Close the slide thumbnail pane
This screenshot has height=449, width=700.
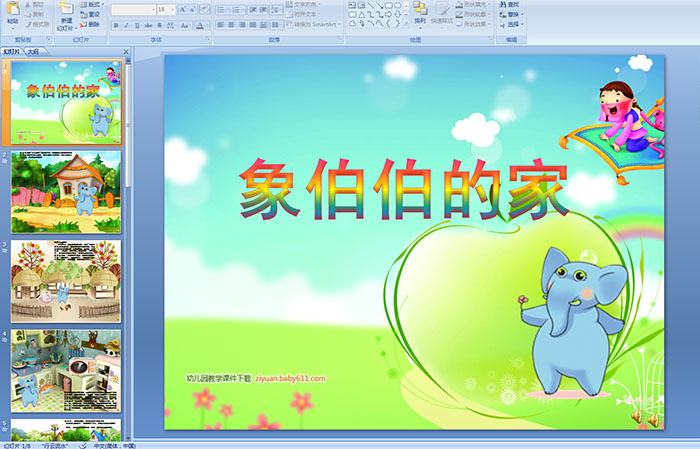[x=128, y=51]
